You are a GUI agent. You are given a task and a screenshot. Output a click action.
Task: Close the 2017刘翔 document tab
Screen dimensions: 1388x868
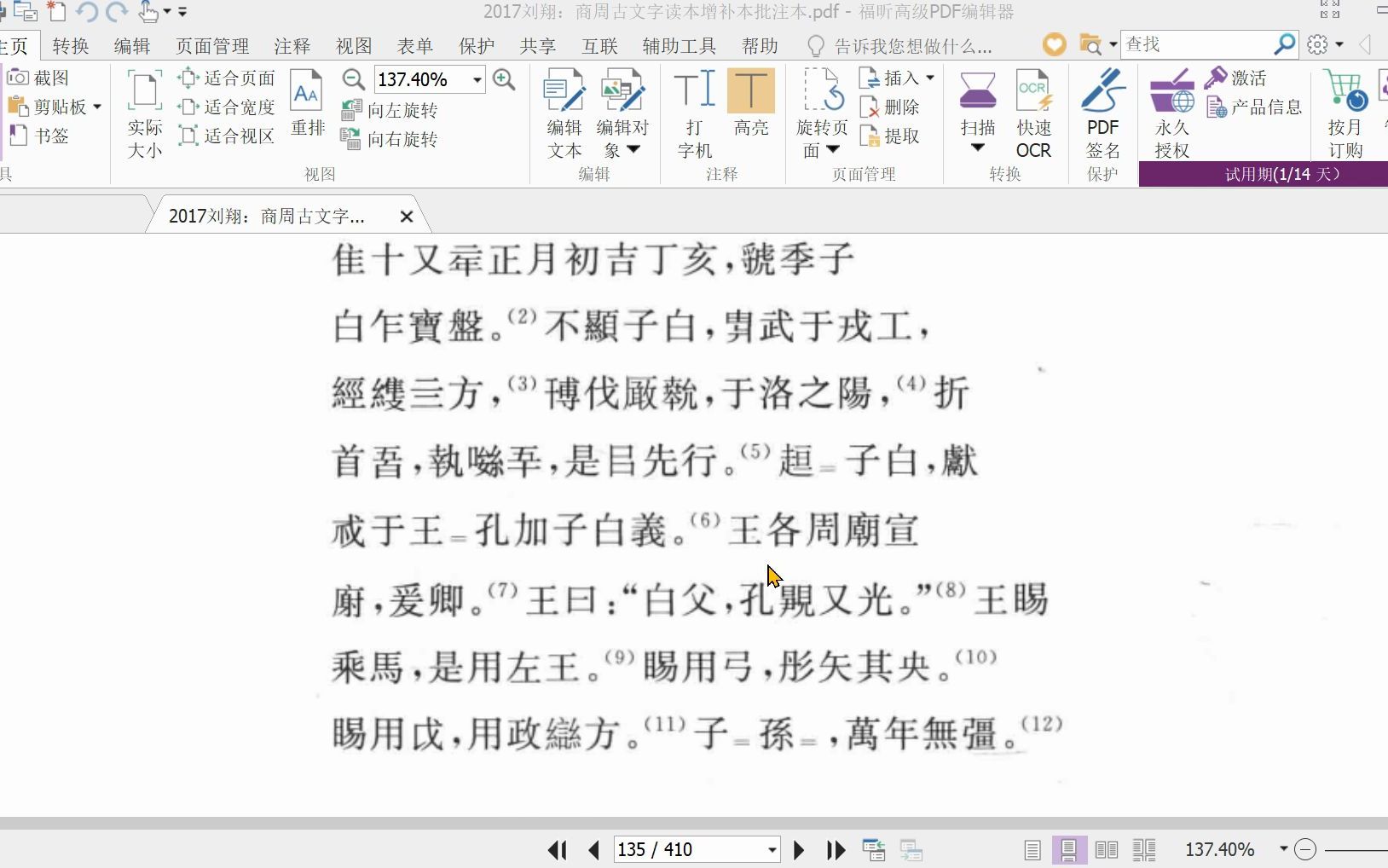(407, 217)
